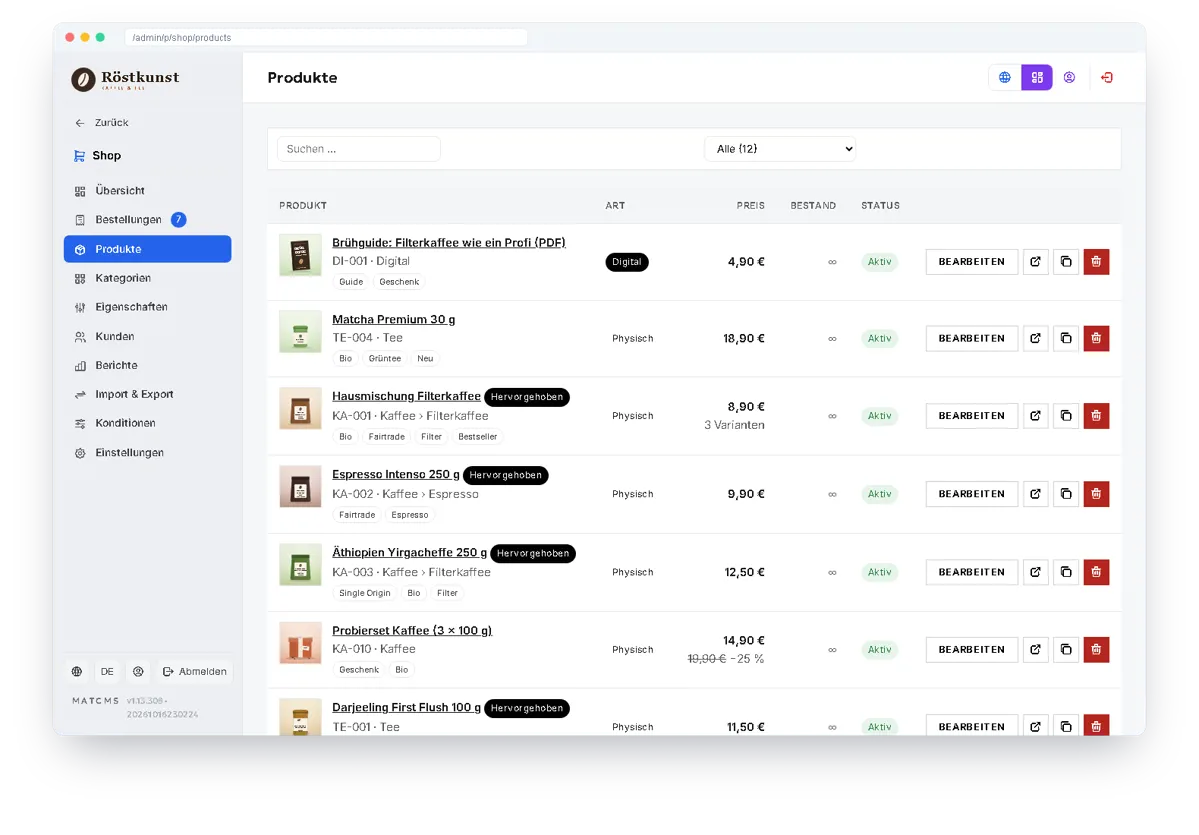
Task: Click the globe icon in top header
Action: [1005, 77]
